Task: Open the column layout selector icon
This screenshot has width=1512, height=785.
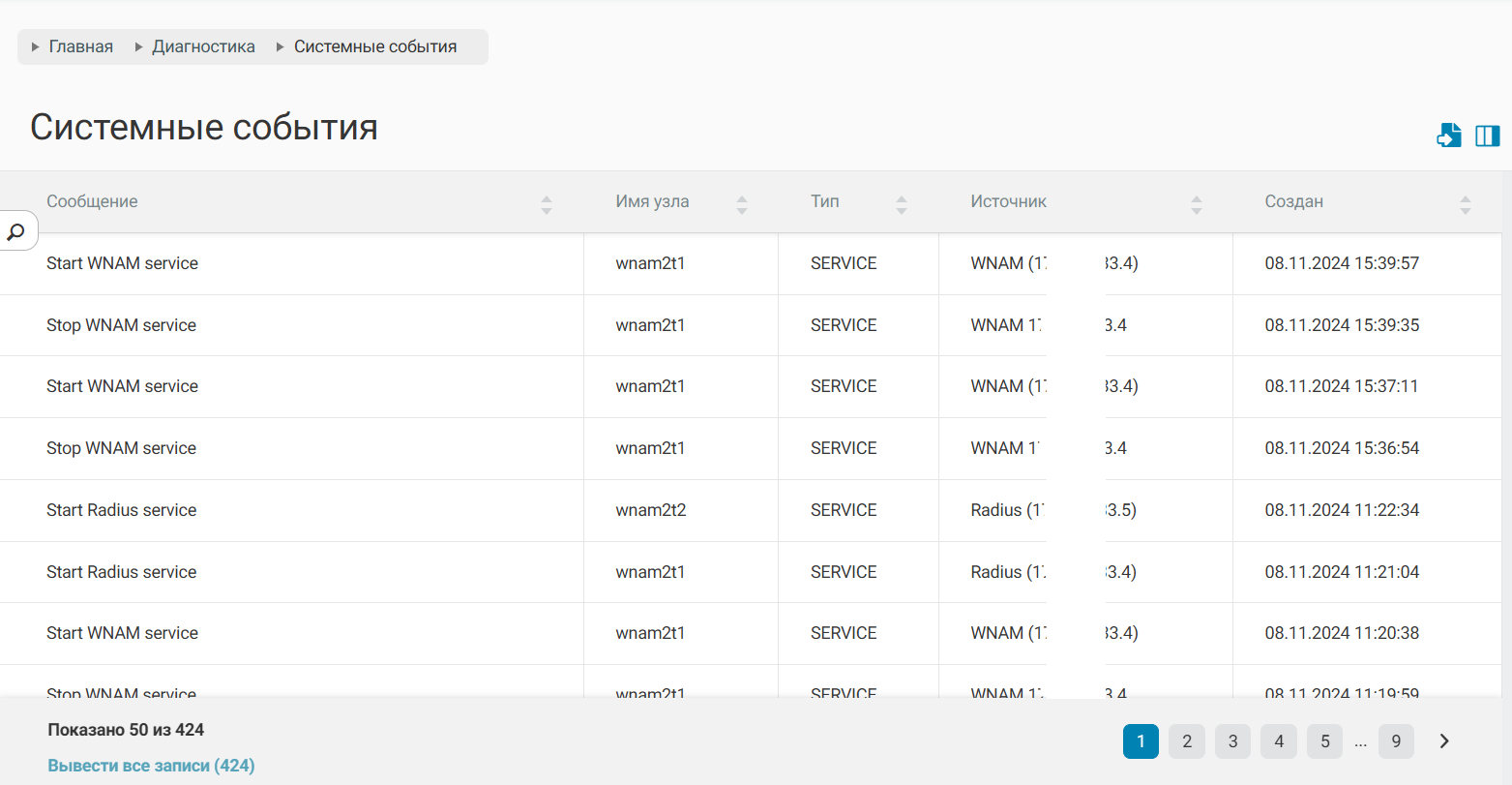Action: coord(1487,136)
